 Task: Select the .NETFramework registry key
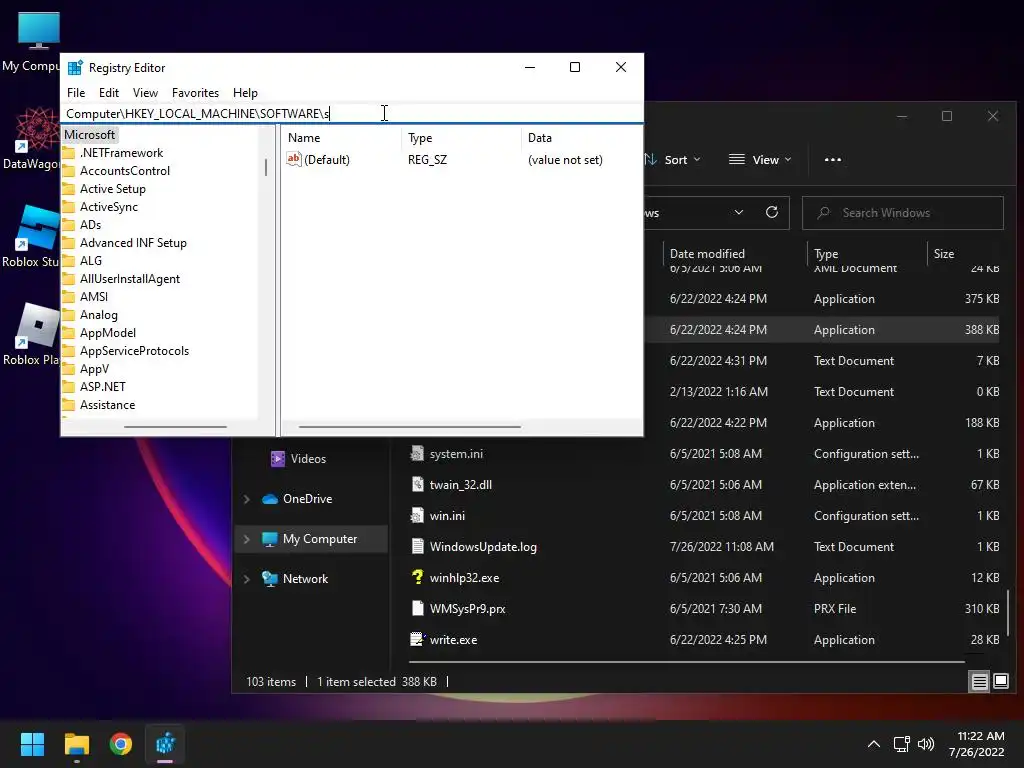pyautogui.click(x=121, y=153)
